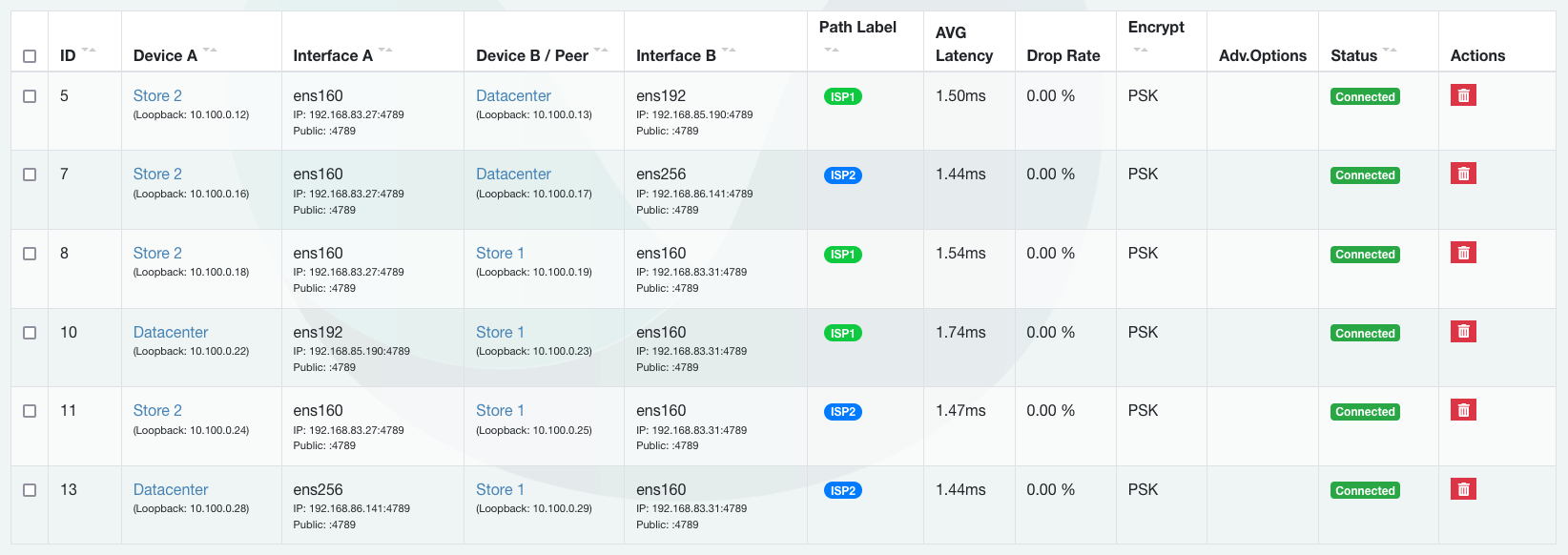Click the trash icon for ID 8
1568x555 pixels.
click(1463, 253)
